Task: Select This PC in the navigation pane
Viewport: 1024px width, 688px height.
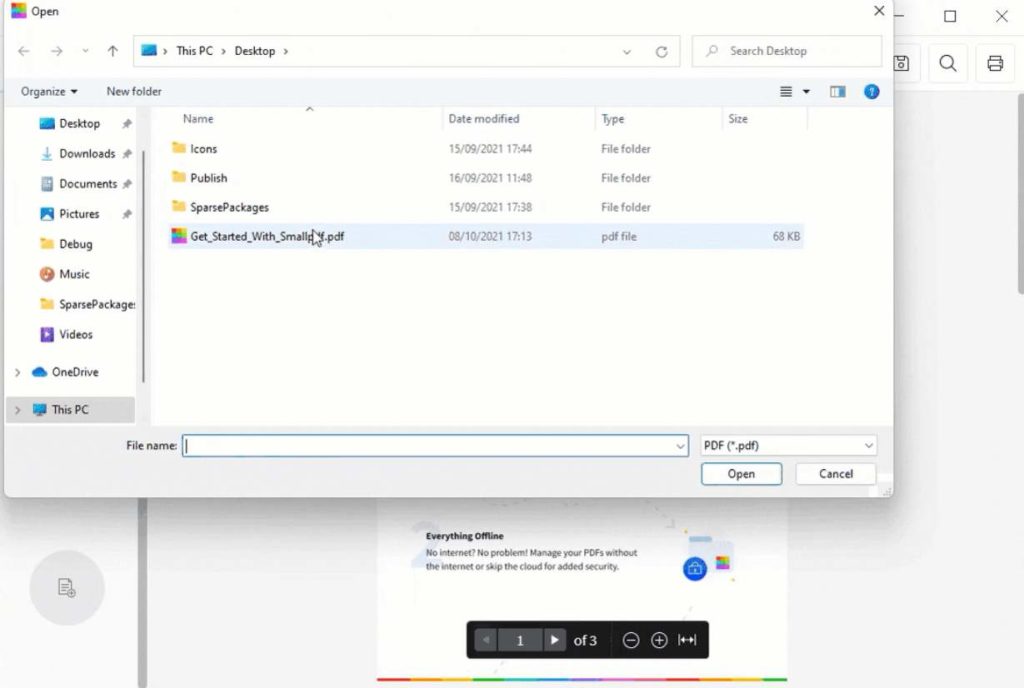Action: [x=69, y=410]
